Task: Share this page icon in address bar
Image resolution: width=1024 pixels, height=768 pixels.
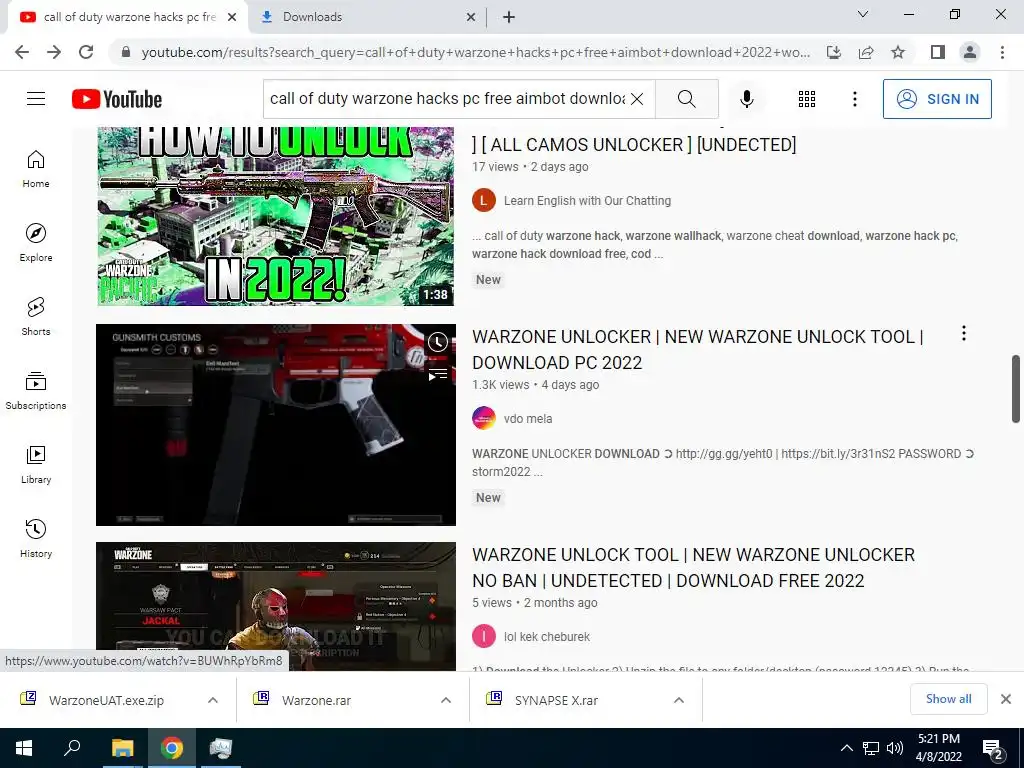Action: 866,52
